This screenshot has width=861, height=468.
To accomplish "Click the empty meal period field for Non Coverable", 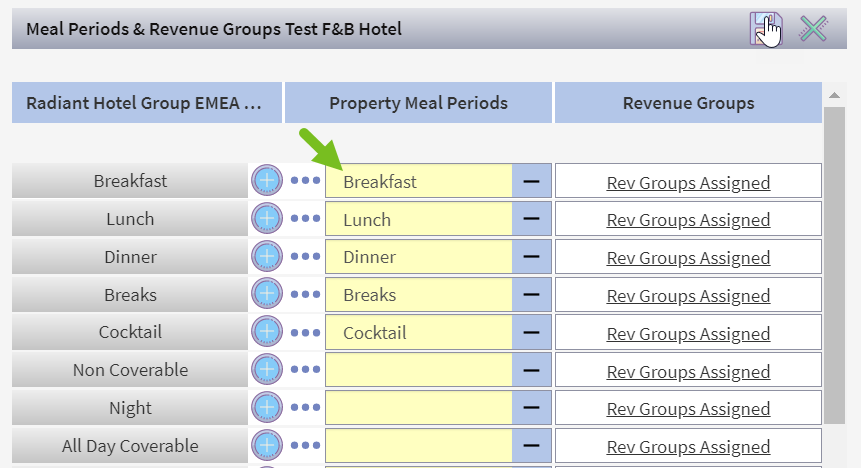I will point(418,370).
